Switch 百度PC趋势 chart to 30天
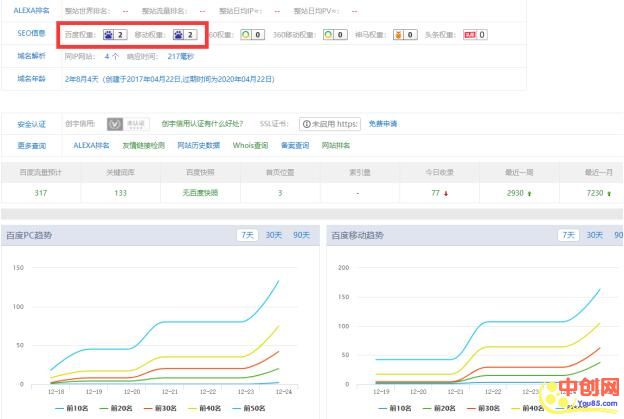 click(x=273, y=235)
